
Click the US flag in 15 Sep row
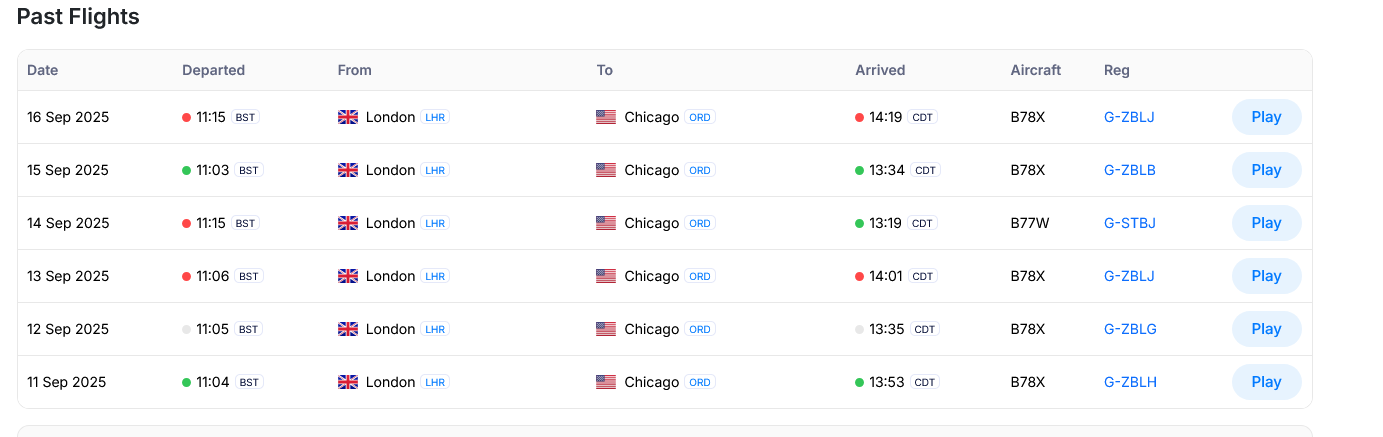pyautogui.click(x=606, y=170)
